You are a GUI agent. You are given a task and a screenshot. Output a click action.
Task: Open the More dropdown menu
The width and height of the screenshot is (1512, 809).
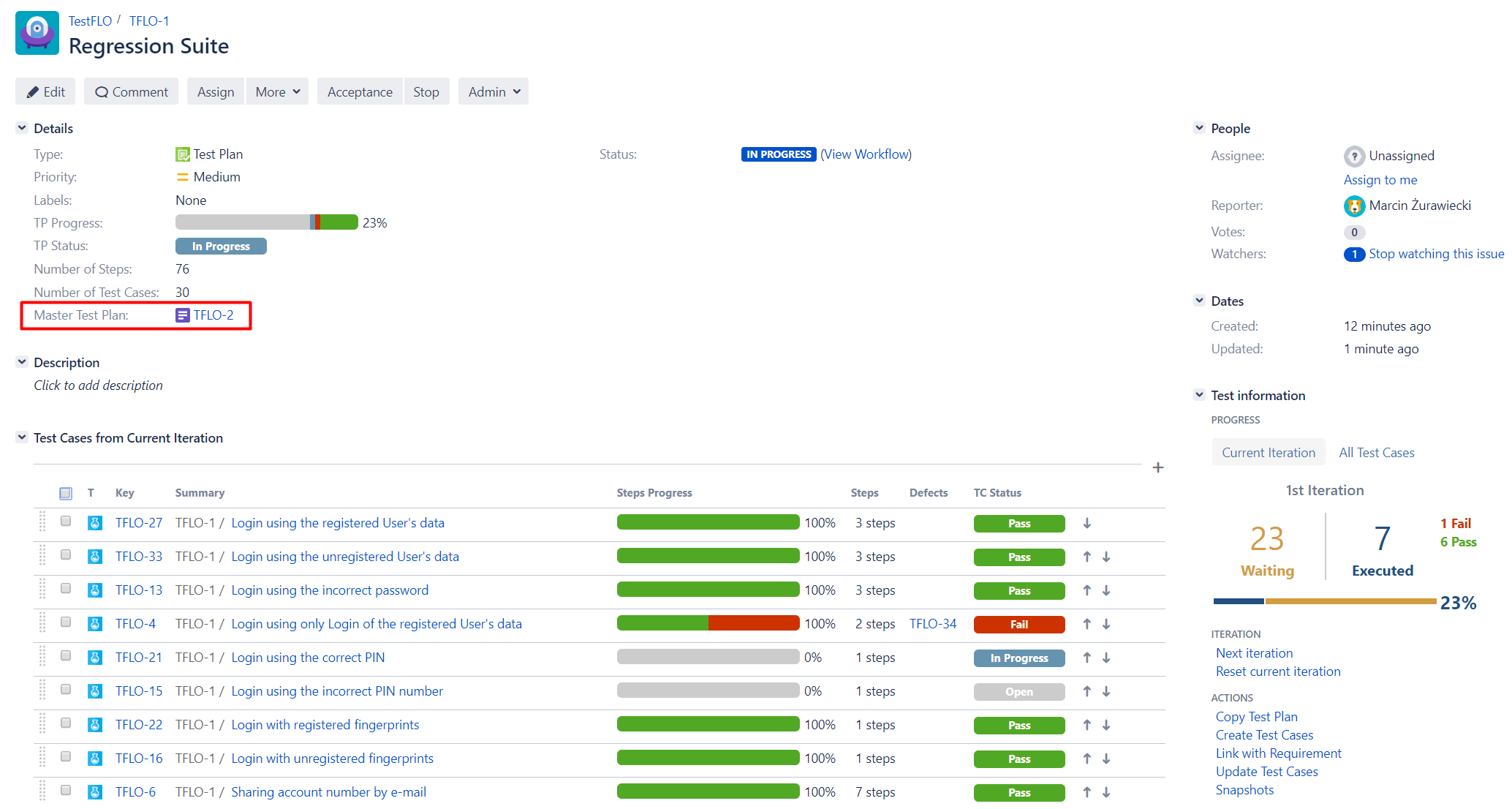pos(277,91)
